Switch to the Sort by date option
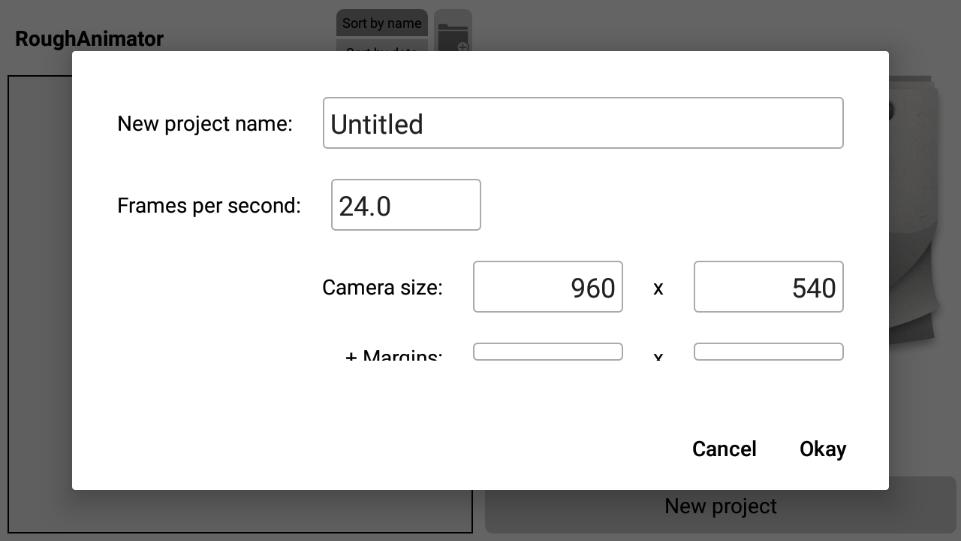This screenshot has height=541, width=961. click(x=381, y=45)
